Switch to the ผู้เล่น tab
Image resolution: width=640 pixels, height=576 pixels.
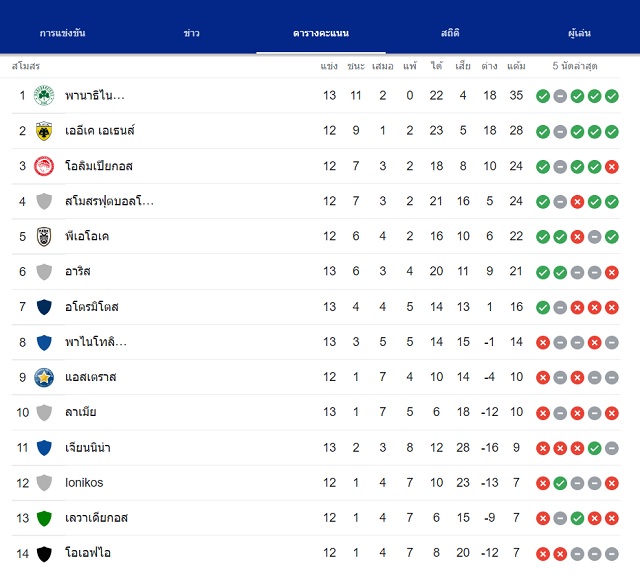(x=579, y=33)
